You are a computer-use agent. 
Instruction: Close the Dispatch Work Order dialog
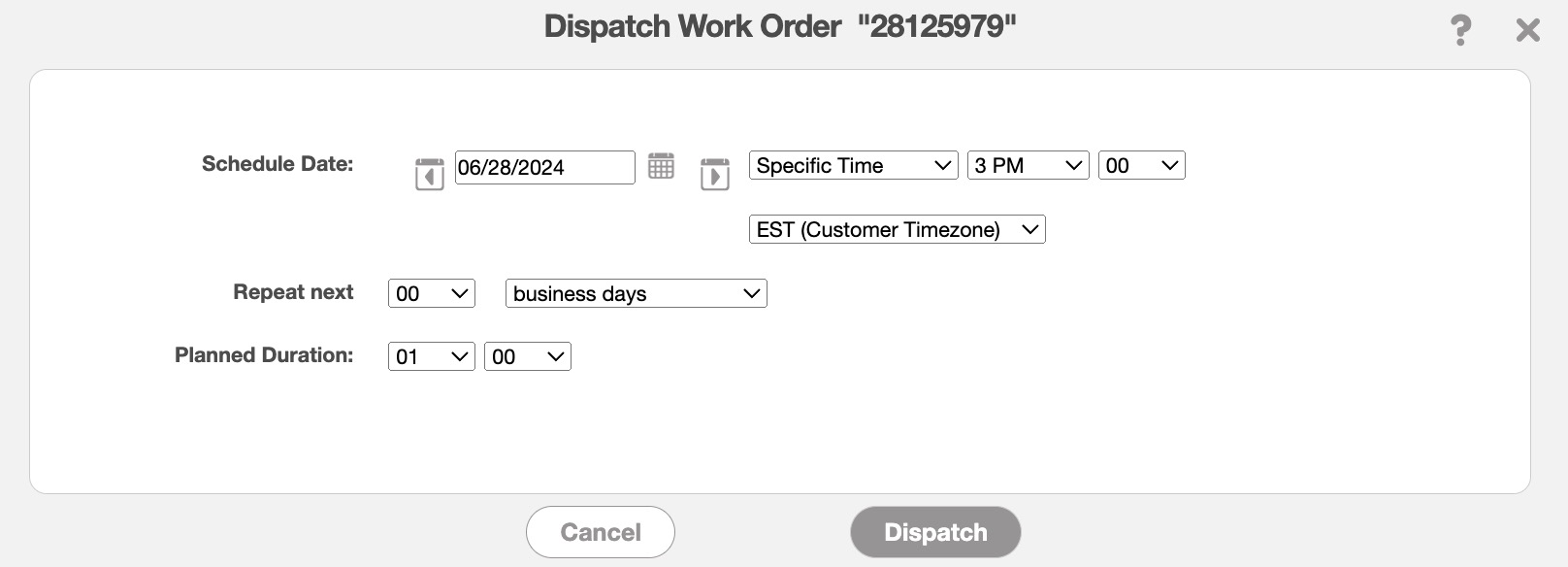pos(1528,30)
